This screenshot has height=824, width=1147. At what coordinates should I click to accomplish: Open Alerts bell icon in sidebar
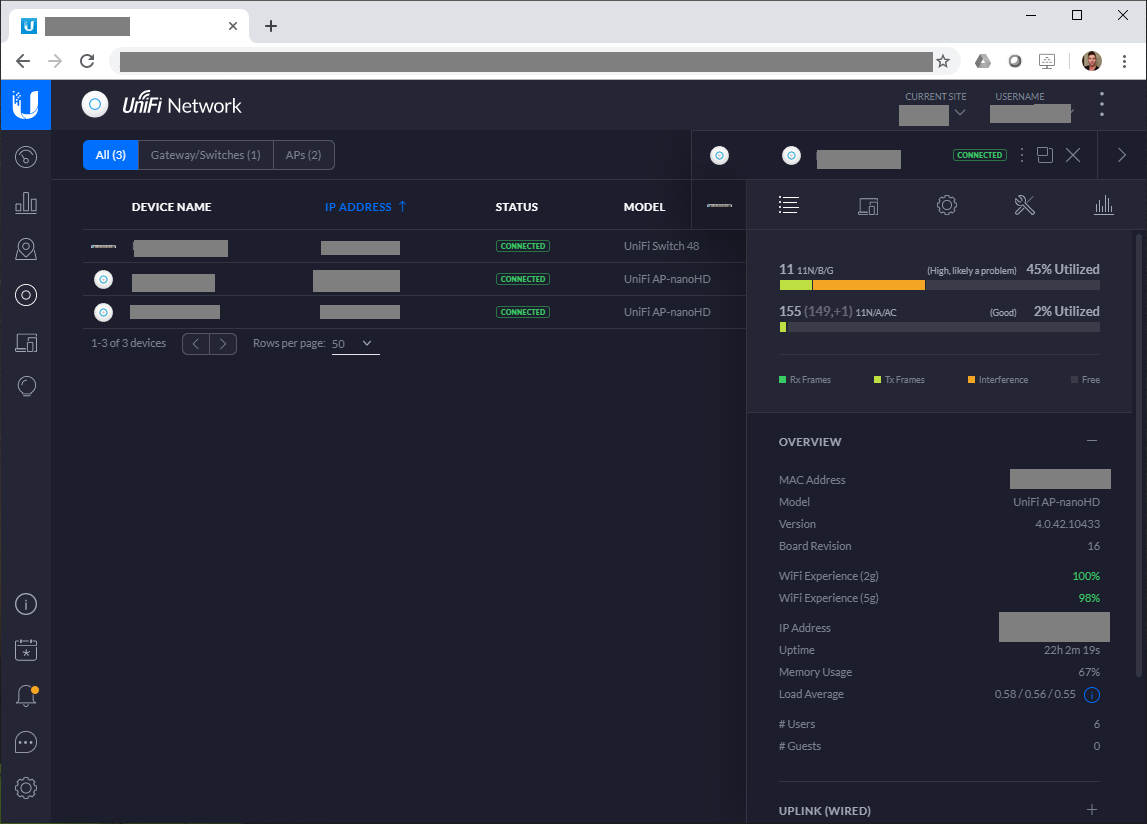pyautogui.click(x=26, y=696)
